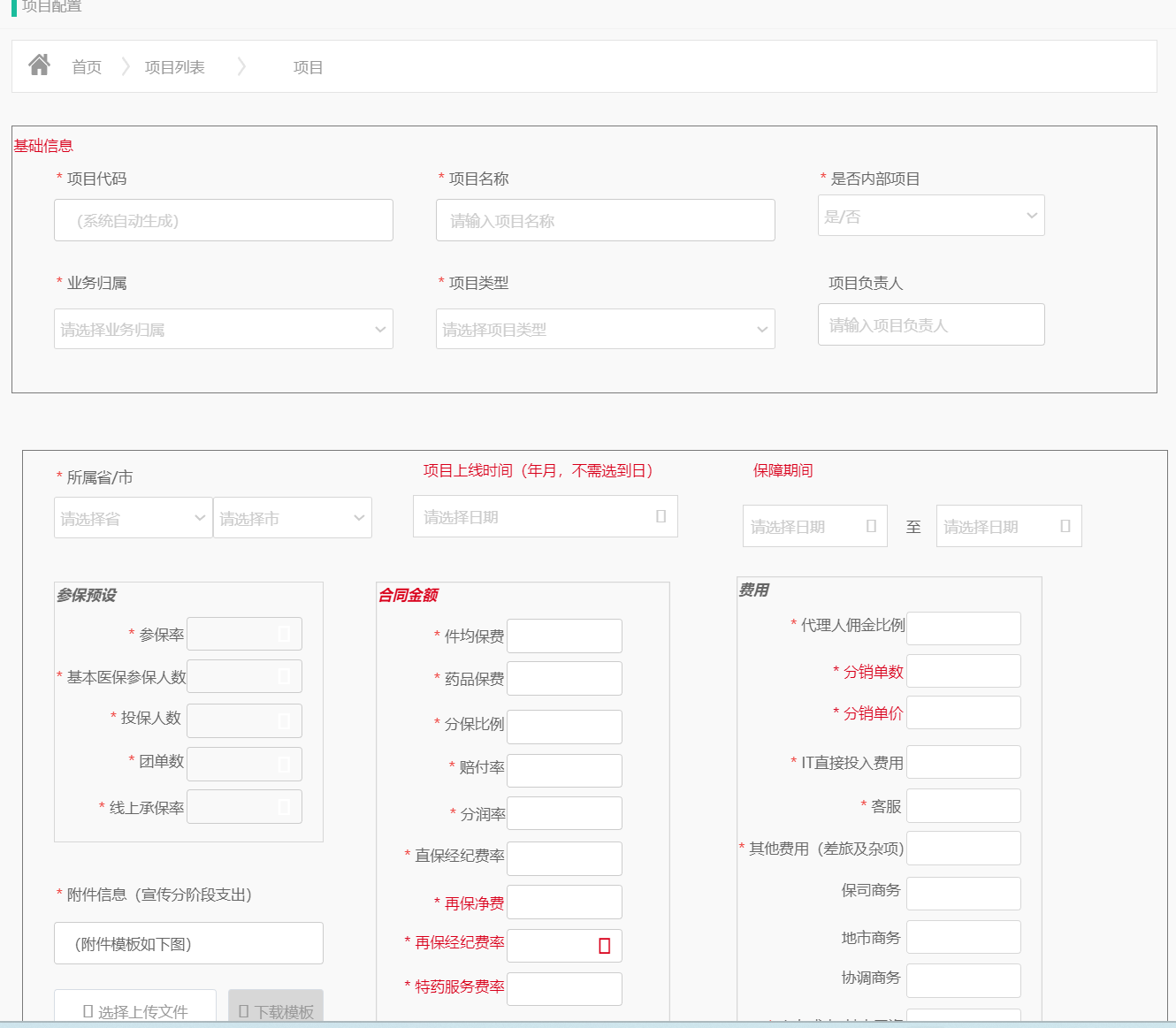This screenshot has width=1176, height=1028.
Task: Click 保司商务 input field
Action: pos(964,894)
